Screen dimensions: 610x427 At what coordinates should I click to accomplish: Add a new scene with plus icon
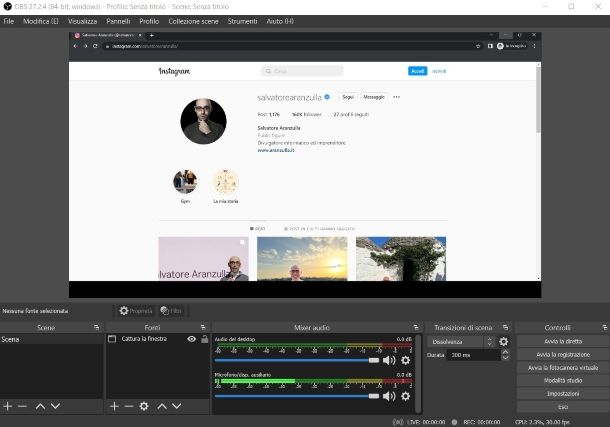8,406
